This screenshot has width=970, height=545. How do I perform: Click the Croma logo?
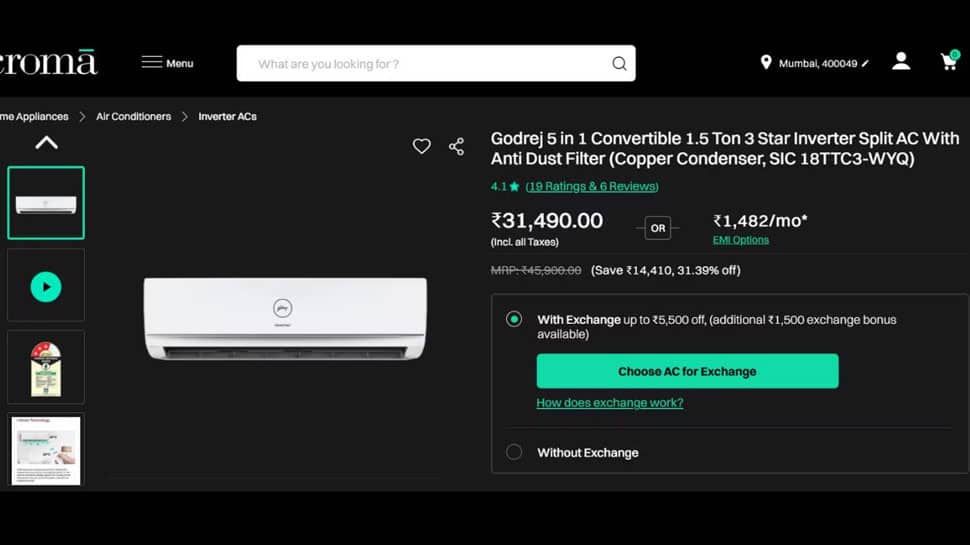(48, 62)
